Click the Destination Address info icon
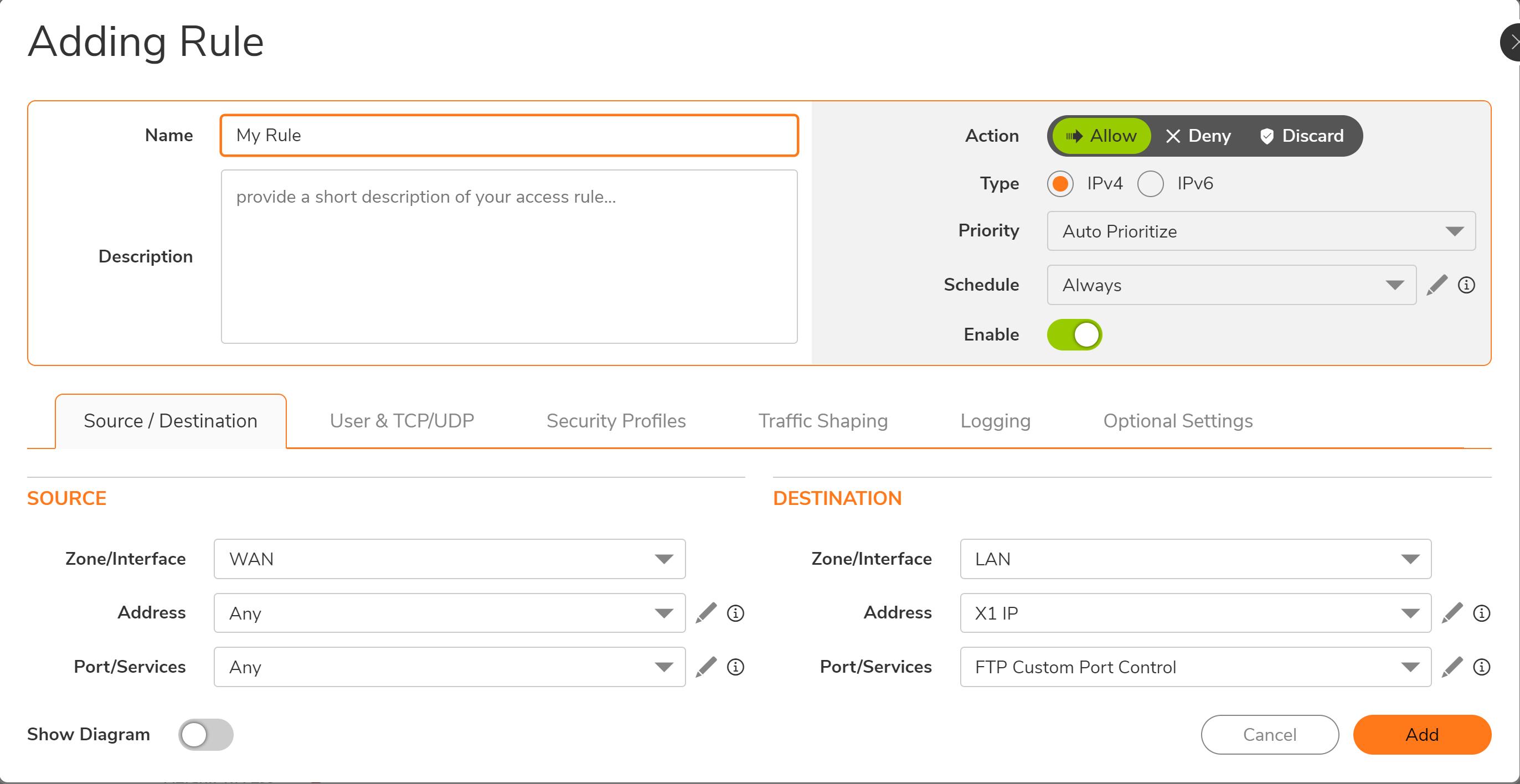This screenshot has width=1520, height=784. [x=1482, y=613]
